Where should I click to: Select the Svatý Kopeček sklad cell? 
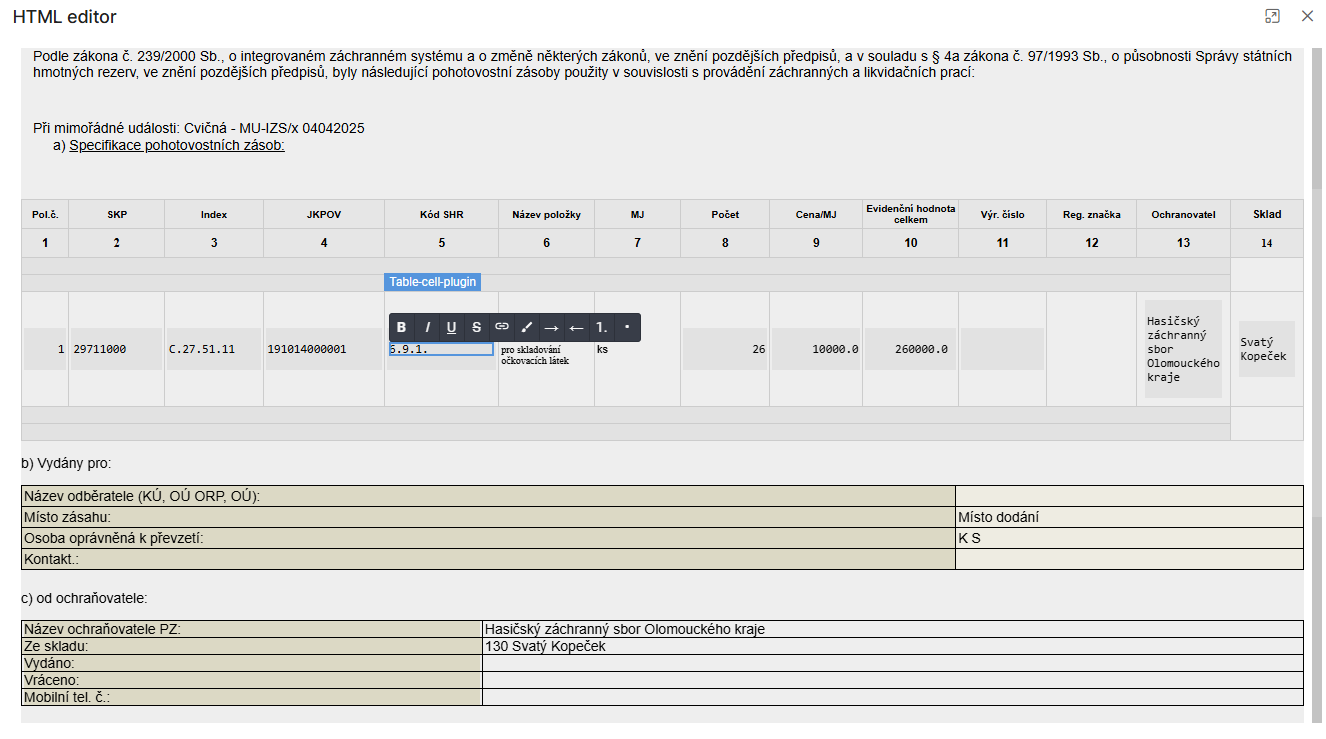pos(1266,349)
